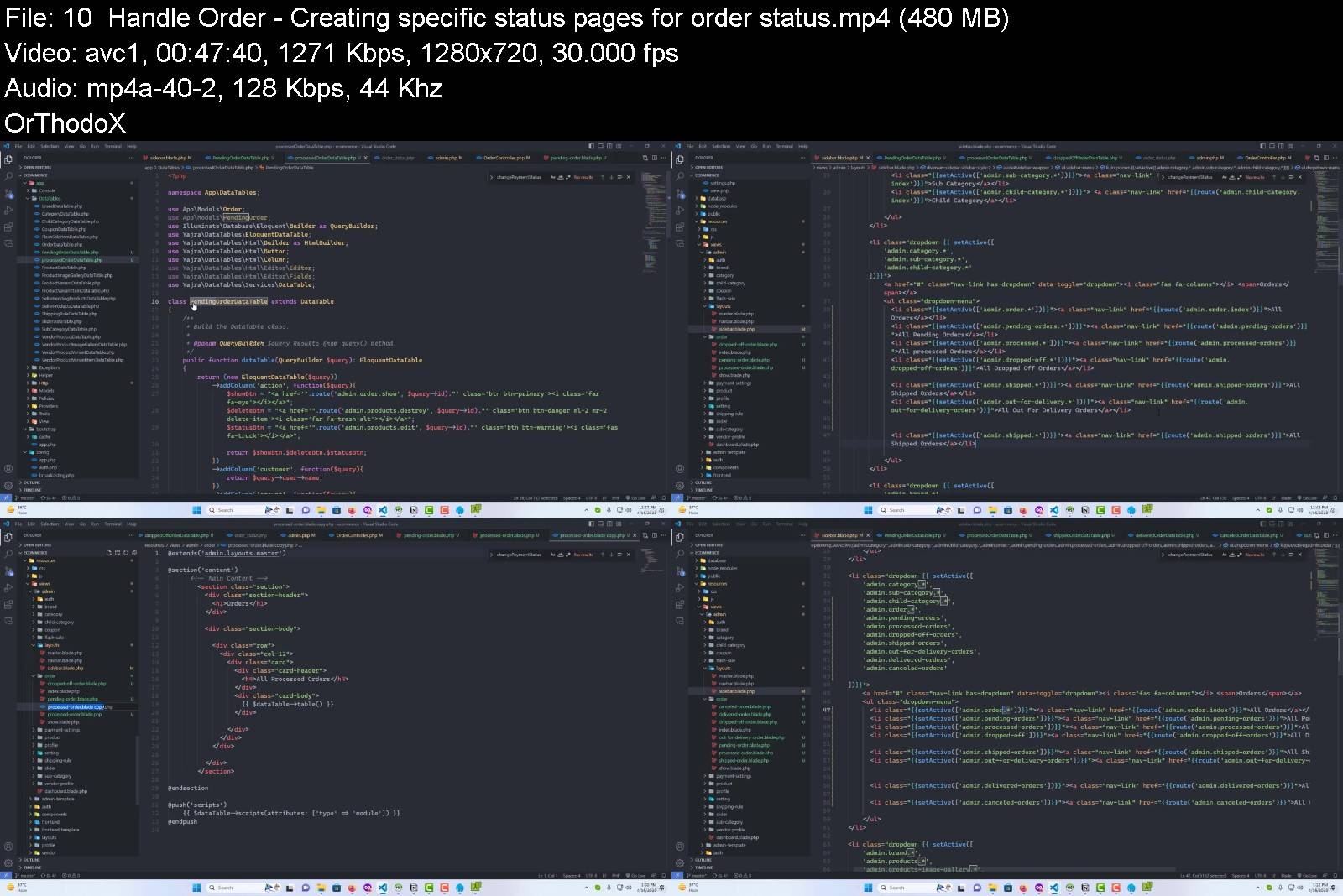Launch Visual Studio Code from the taskbar
This screenshot has height=896, width=1343.
pos(383,509)
